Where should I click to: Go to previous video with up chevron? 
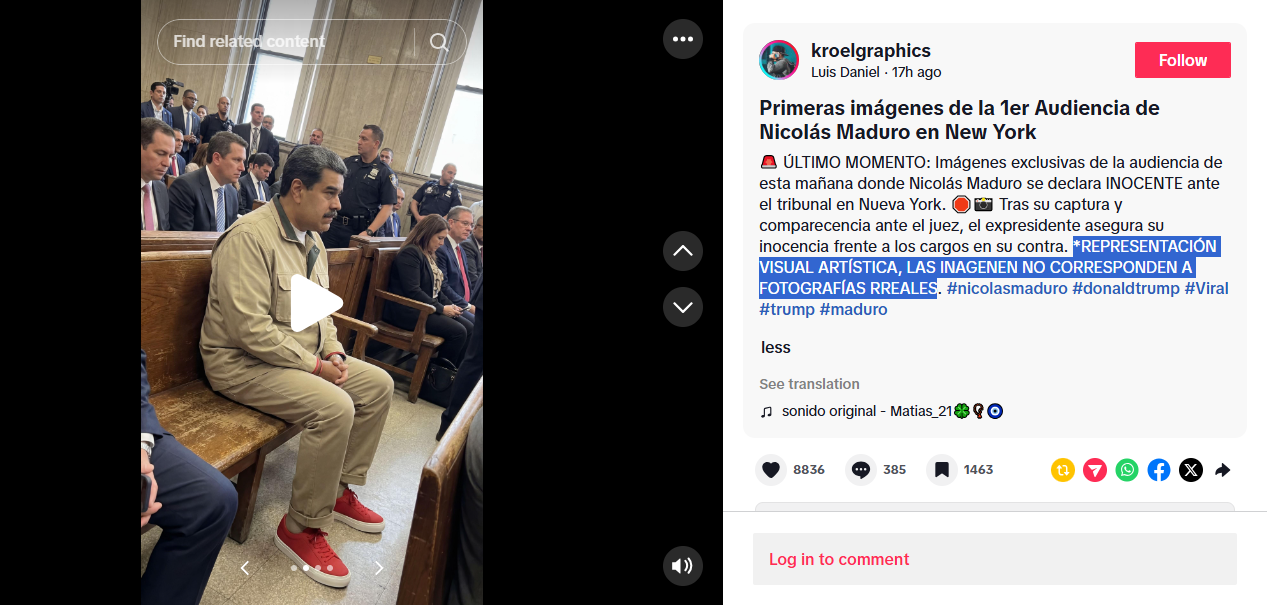[x=683, y=251]
